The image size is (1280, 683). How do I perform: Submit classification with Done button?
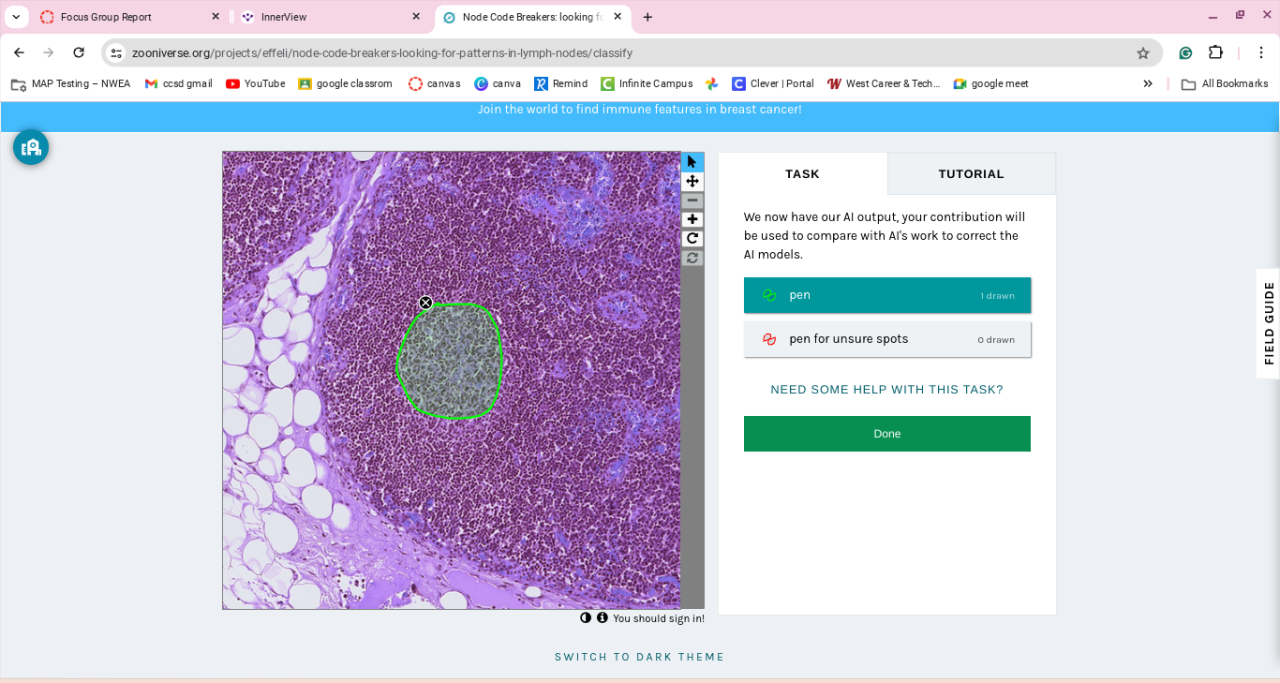click(x=887, y=434)
